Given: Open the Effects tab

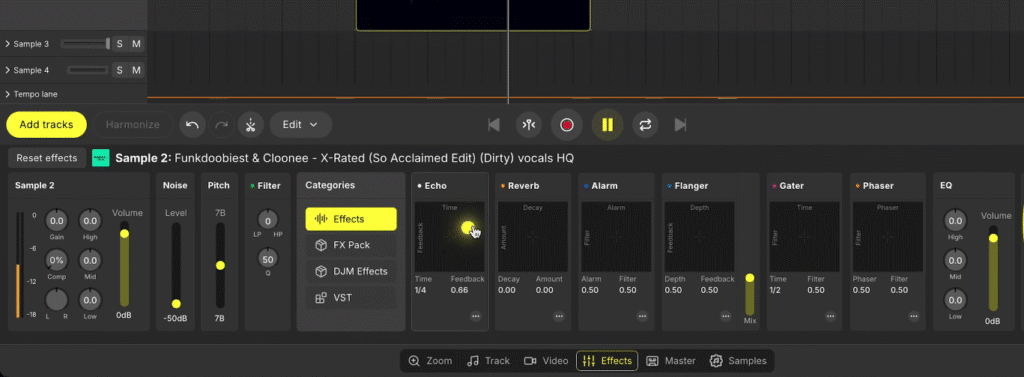Looking at the screenshot, I should 607,361.
